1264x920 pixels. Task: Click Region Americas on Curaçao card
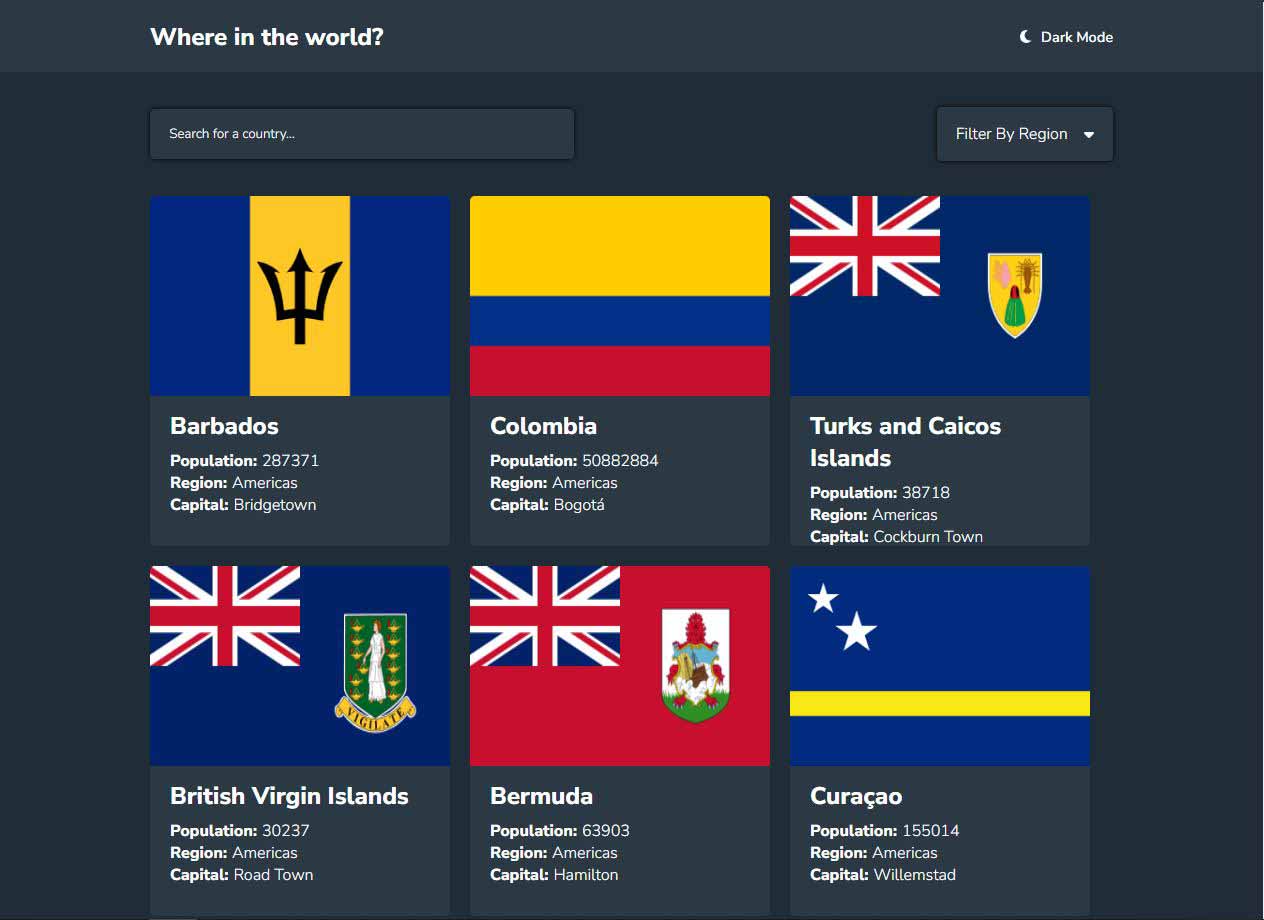click(874, 853)
